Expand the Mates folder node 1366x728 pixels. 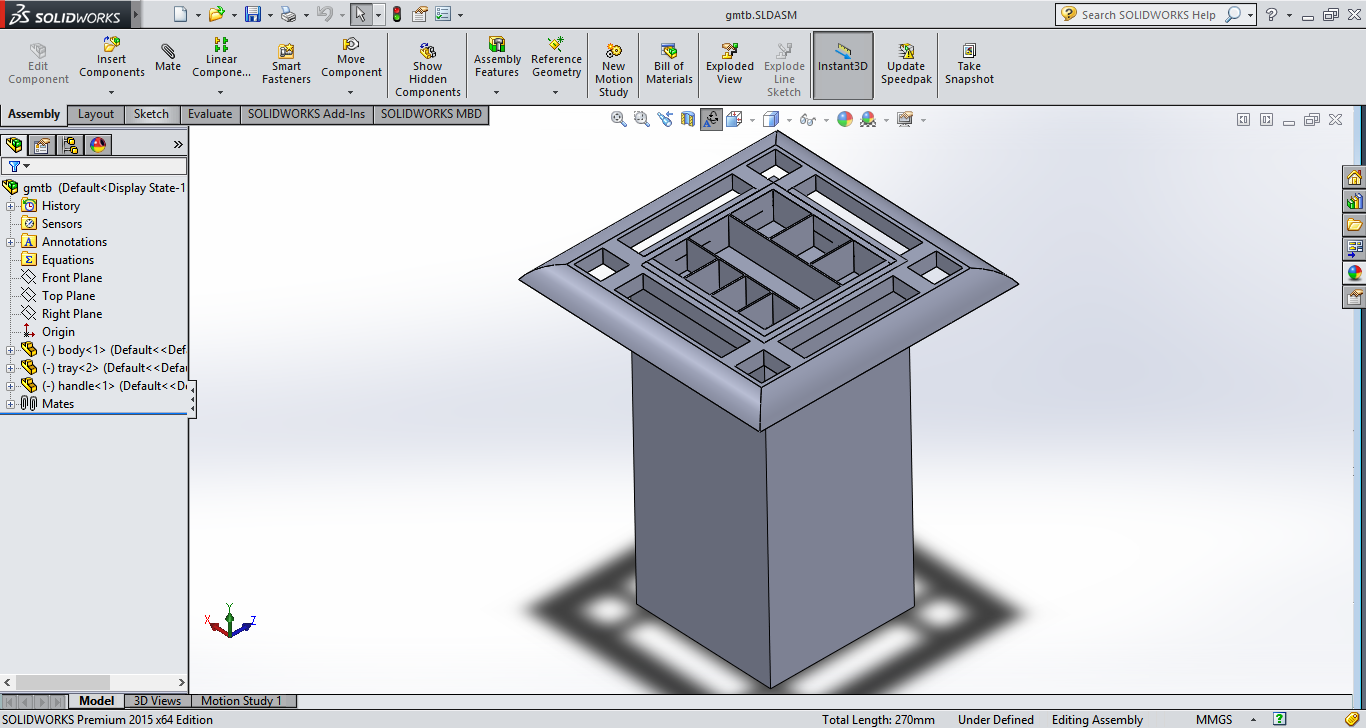pyautogui.click(x=11, y=404)
